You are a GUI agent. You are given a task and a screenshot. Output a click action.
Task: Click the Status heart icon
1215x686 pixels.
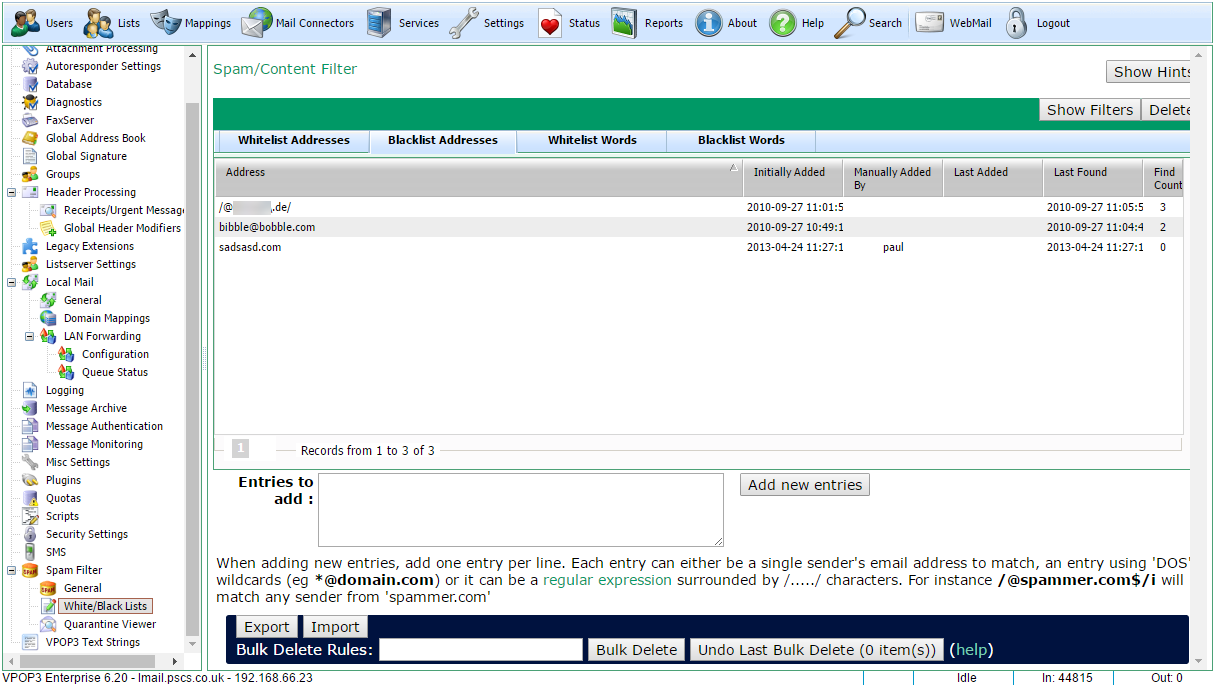coord(551,23)
